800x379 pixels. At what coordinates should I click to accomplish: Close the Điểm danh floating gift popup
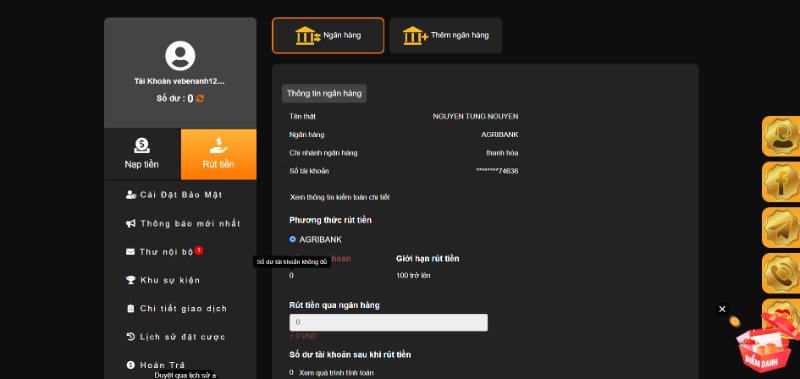click(x=722, y=309)
